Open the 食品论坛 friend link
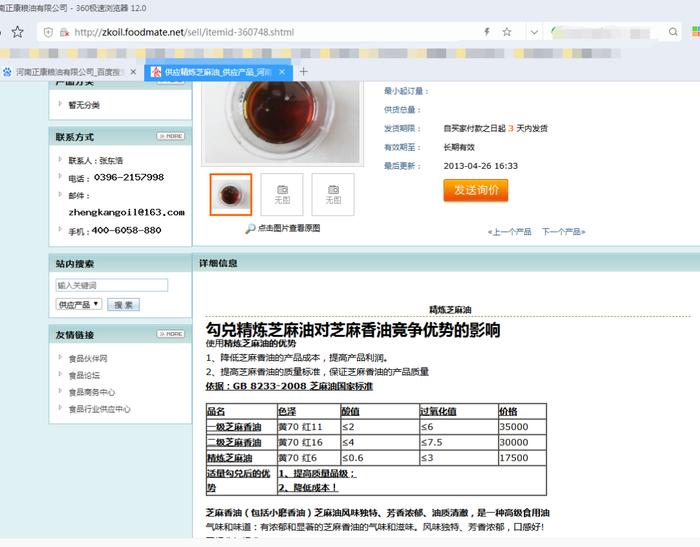This screenshot has height=547, width=700. tap(84, 376)
